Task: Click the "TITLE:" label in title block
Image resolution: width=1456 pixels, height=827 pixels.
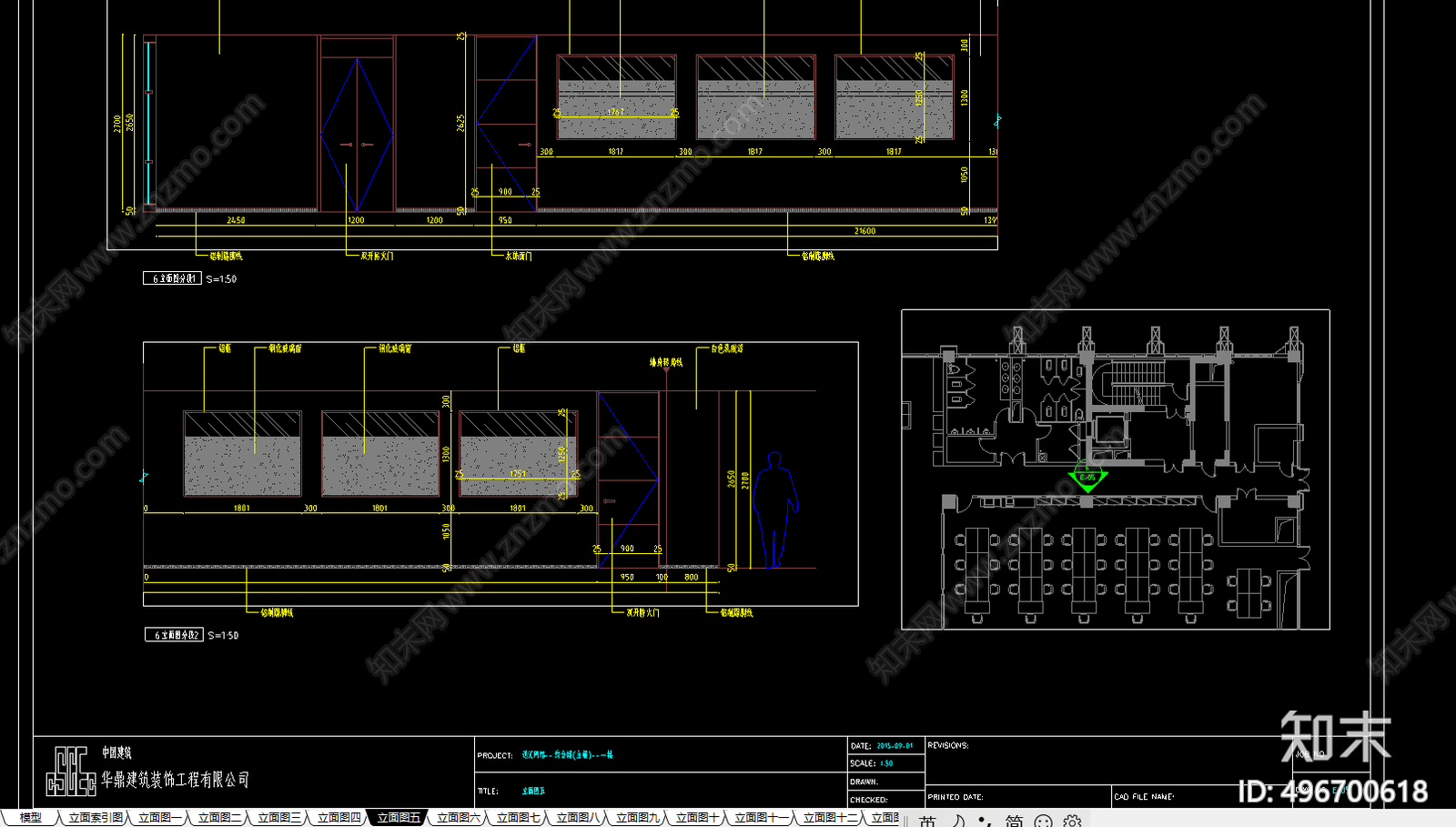Action: 488,792
